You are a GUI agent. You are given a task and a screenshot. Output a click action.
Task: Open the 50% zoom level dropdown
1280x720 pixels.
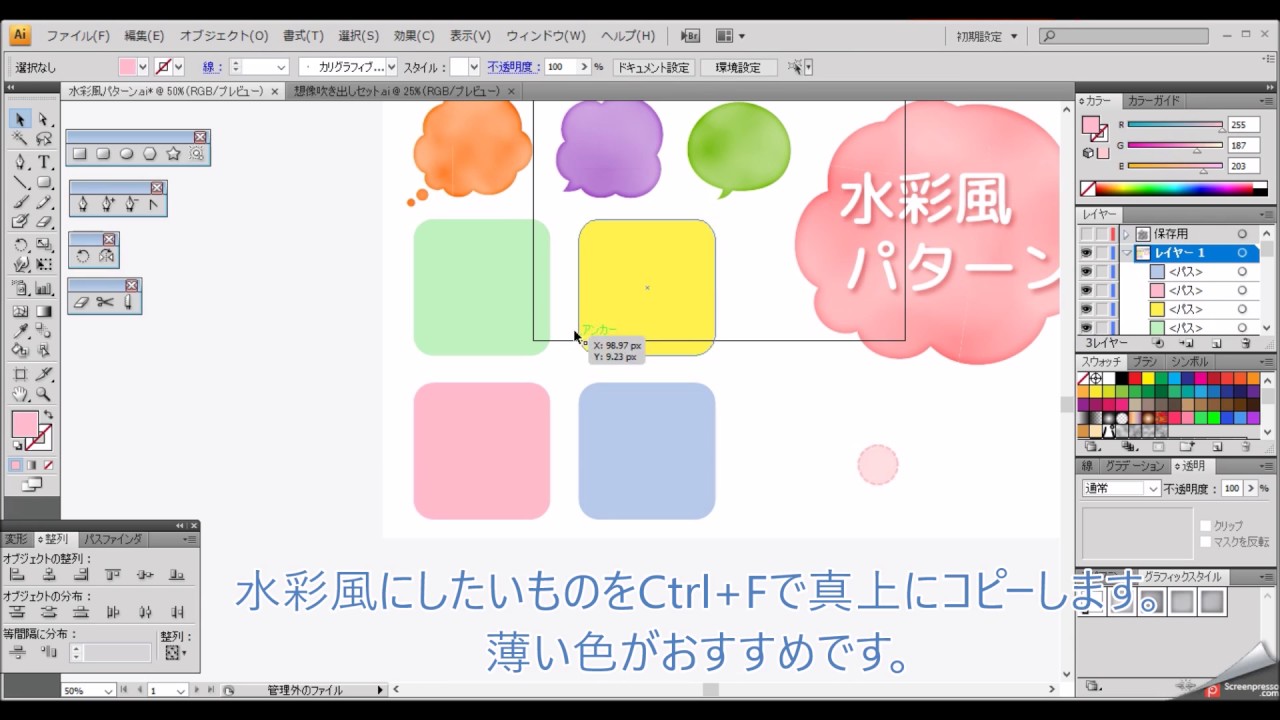point(109,690)
